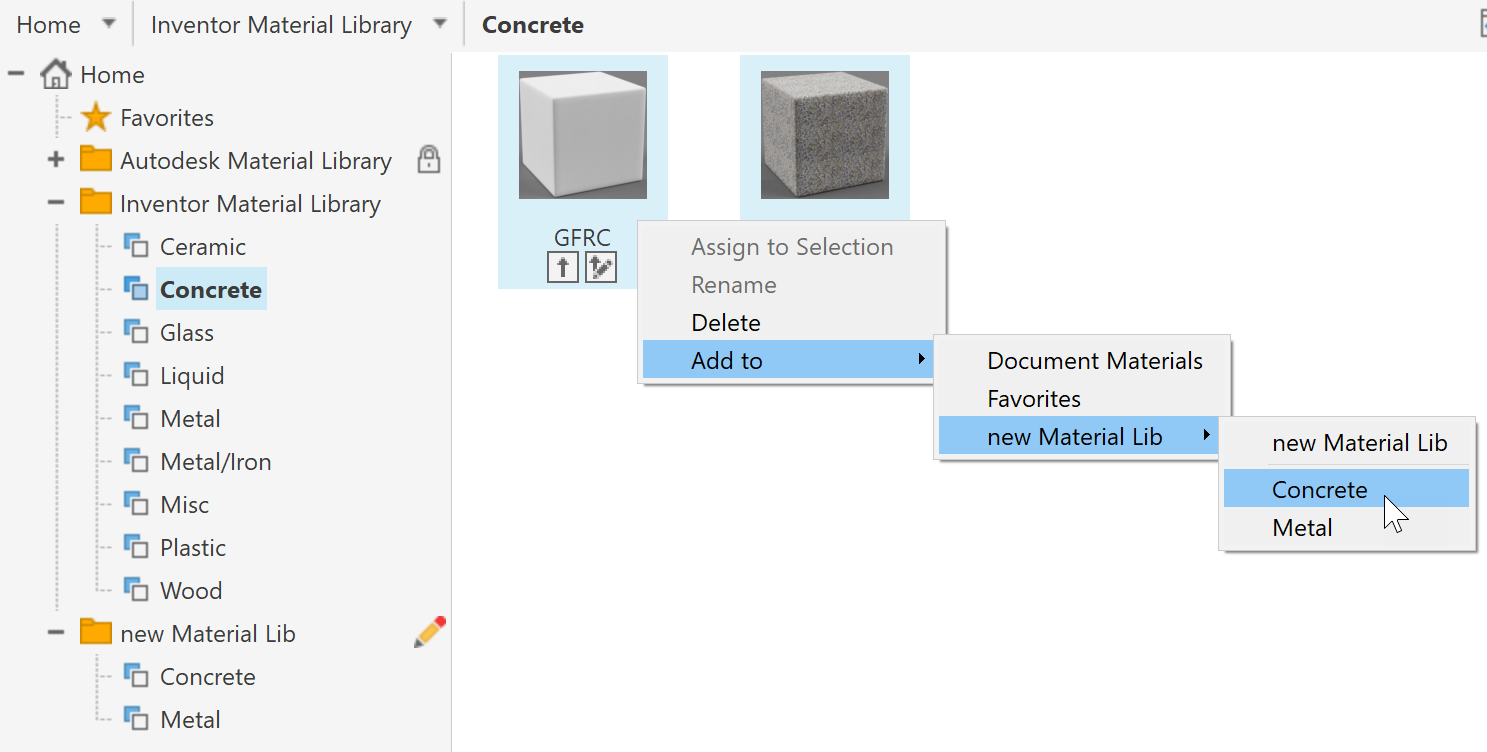Click the Favorites star icon in the tree
Image resolution: width=1487 pixels, height=752 pixels.
(96, 118)
